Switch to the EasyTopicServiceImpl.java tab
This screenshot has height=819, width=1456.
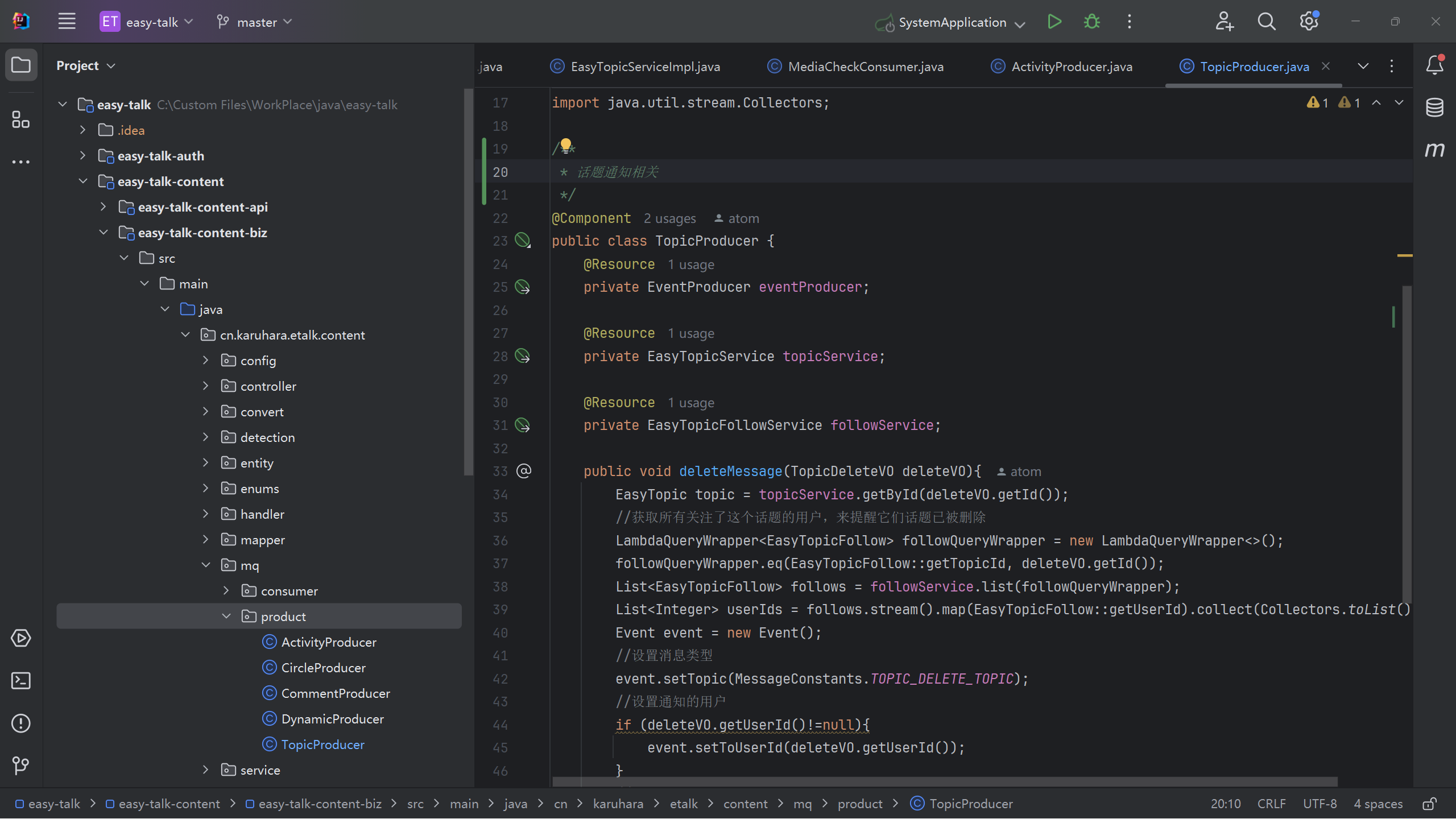pyautogui.click(x=645, y=67)
